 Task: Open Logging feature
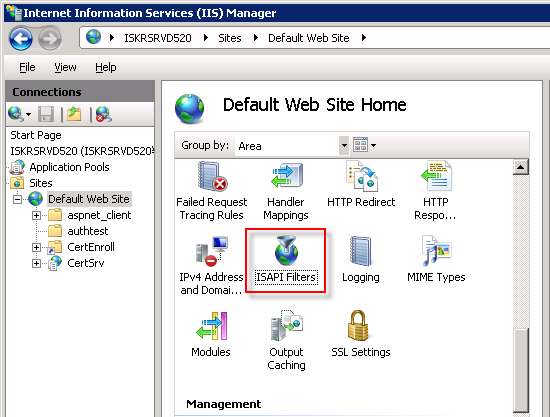coord(361,260)
